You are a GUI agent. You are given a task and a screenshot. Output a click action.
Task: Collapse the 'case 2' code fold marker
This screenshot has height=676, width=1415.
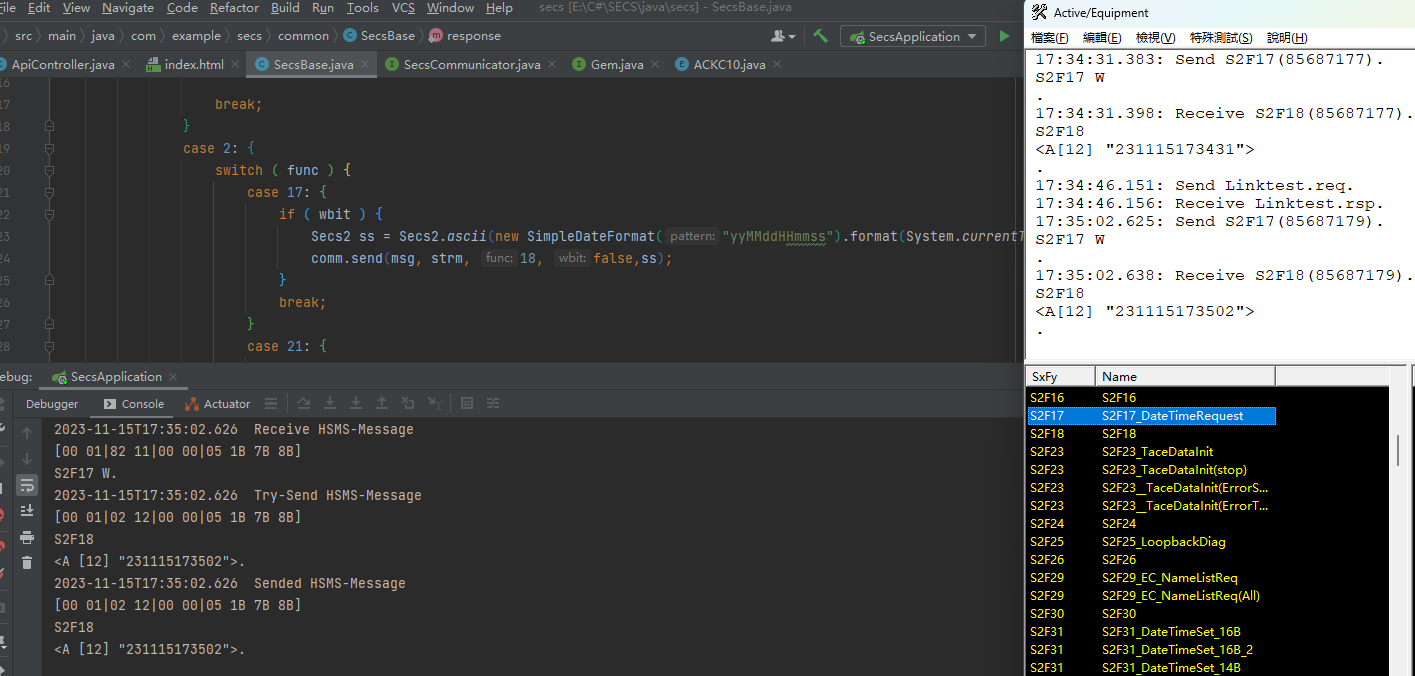point(48,148)
